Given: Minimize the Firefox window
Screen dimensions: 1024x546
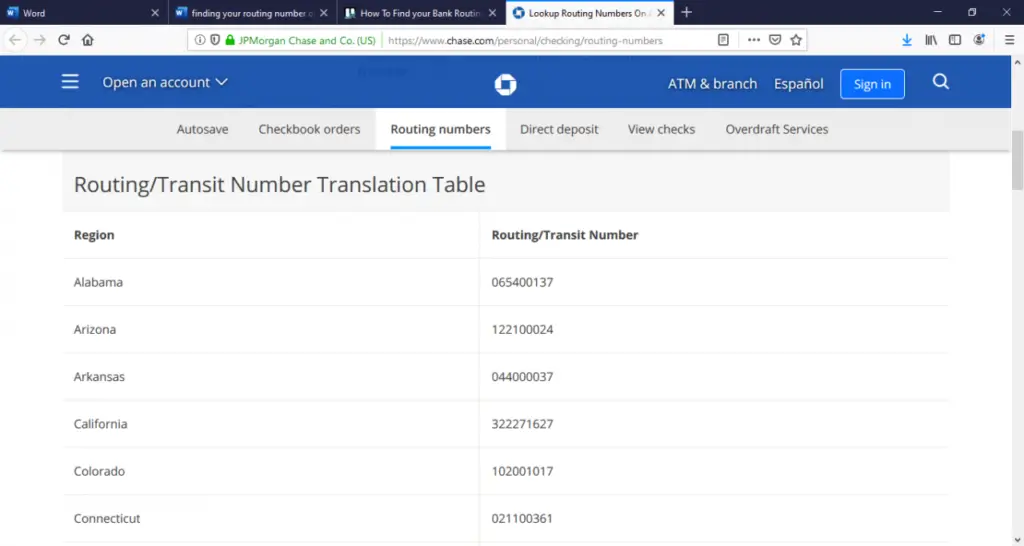Looking at the screenshot, I should [x=937, y=12].
